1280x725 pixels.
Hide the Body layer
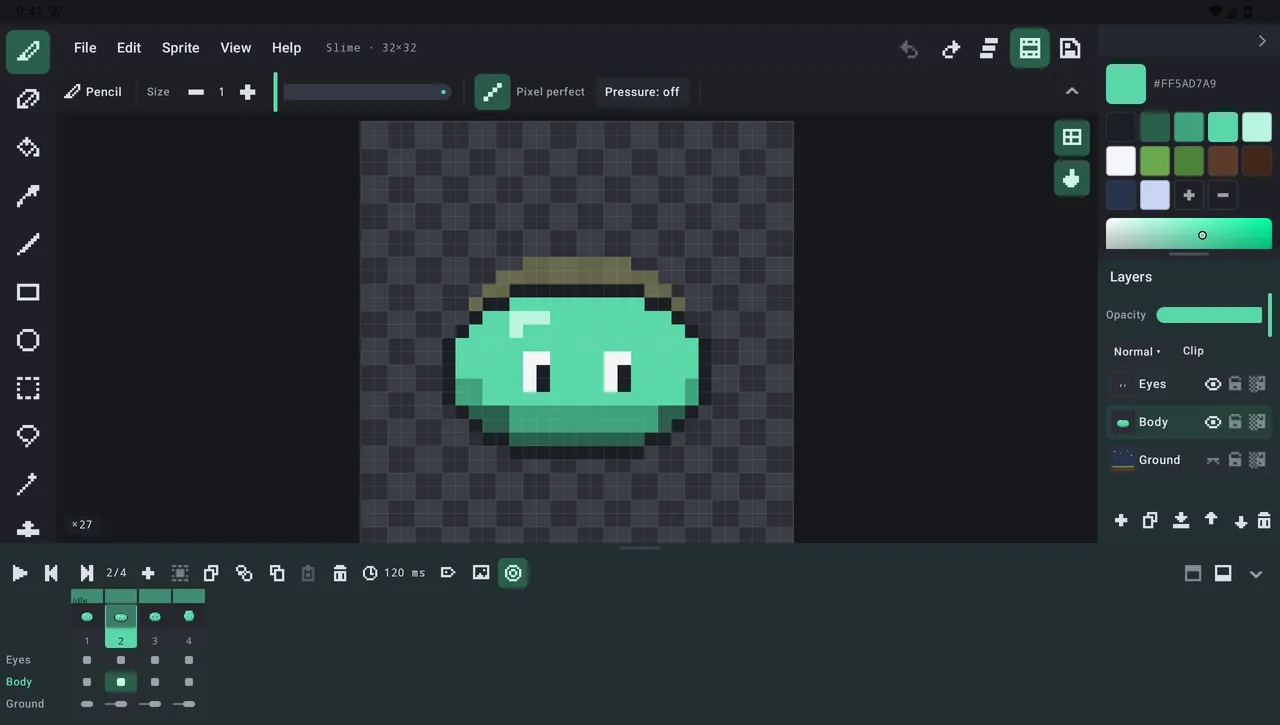[x=1213, y=422]
